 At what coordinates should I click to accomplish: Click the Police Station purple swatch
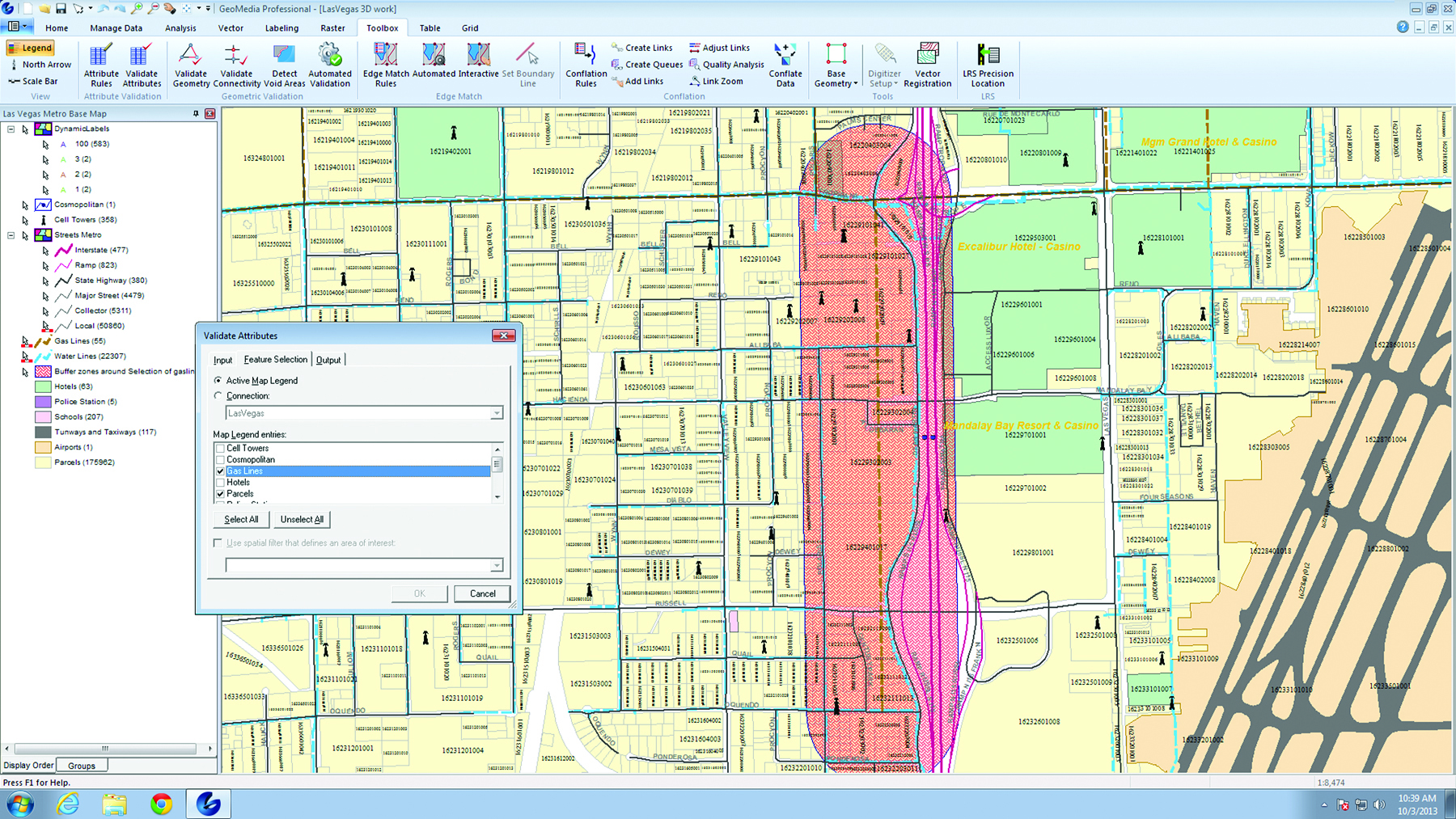[x=43, y=402]
